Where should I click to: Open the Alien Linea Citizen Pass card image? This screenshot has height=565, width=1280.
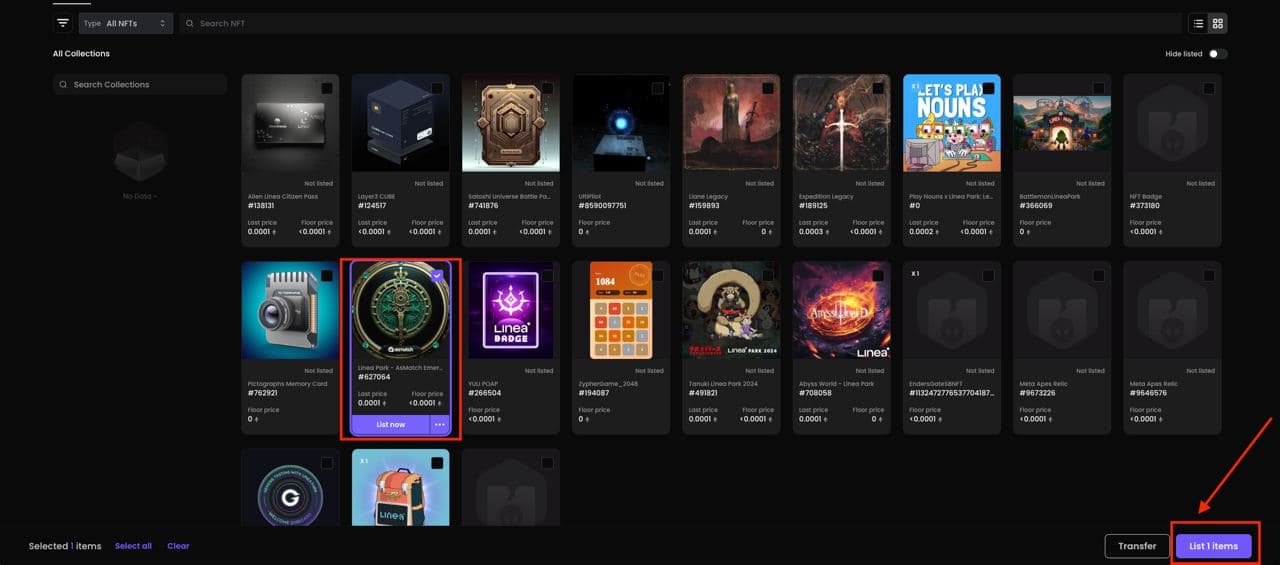290,123
